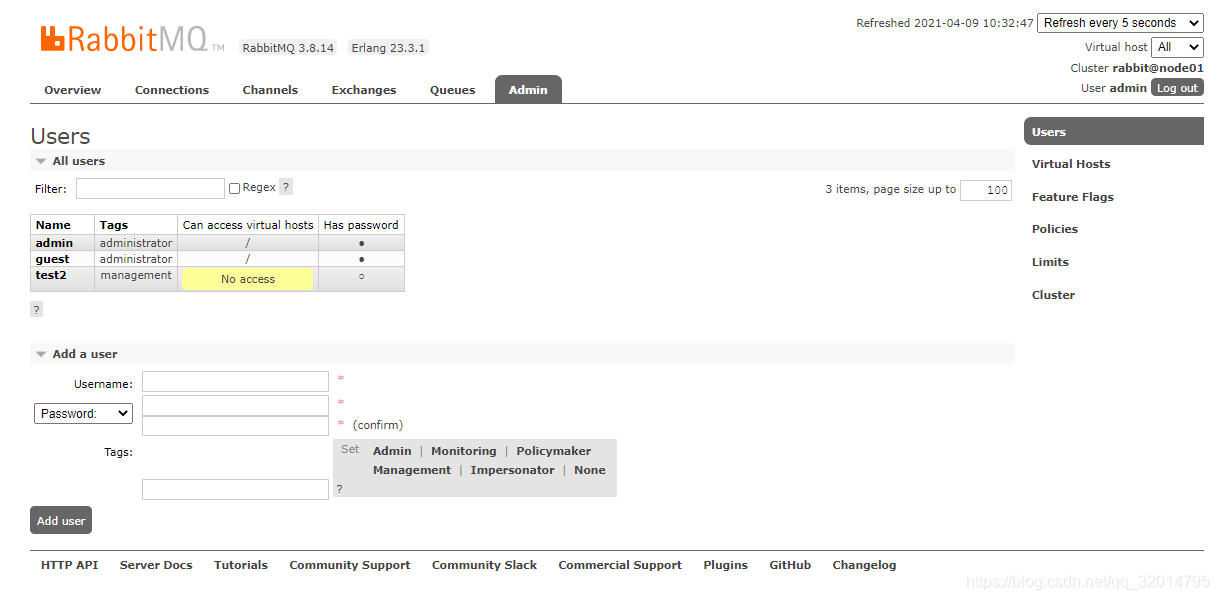Open the Tutorials footer link
The width and height of the screenshot is (1219, 600).
241,565
